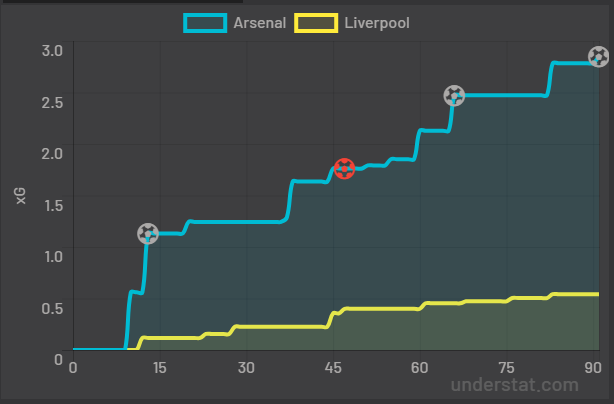Toggle Liverpool series via yellow legend box
The height and width of the screenshot is (404, 614).
coord(316,23)
